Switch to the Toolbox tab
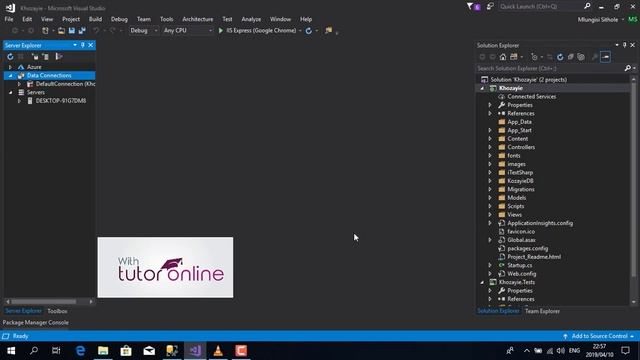The height and width of the screenshot is (360, 640). pyautogui.click(x=57, y=311)
